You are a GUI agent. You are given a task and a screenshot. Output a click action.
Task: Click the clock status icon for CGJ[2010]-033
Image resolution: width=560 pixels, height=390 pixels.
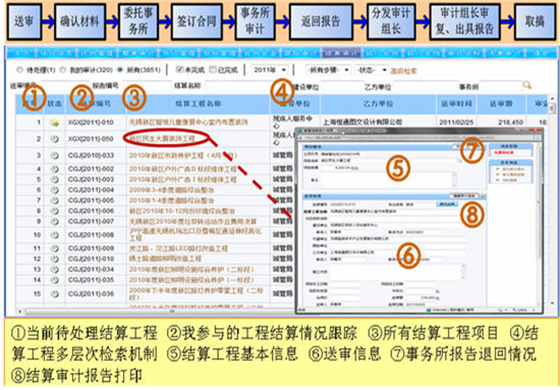(54, 155)
